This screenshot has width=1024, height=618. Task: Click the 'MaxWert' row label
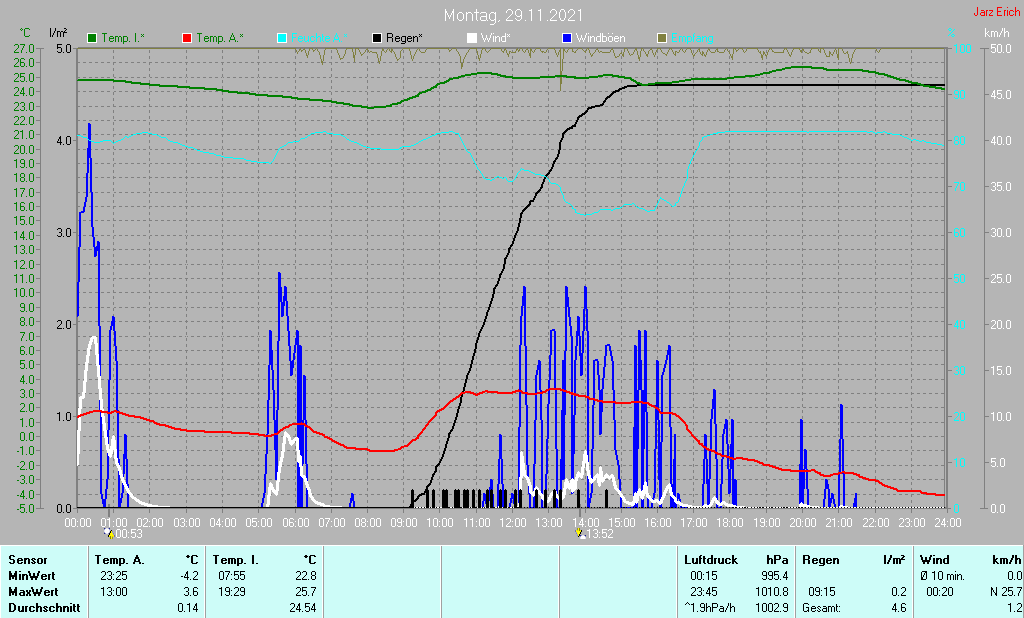(33, 592)
